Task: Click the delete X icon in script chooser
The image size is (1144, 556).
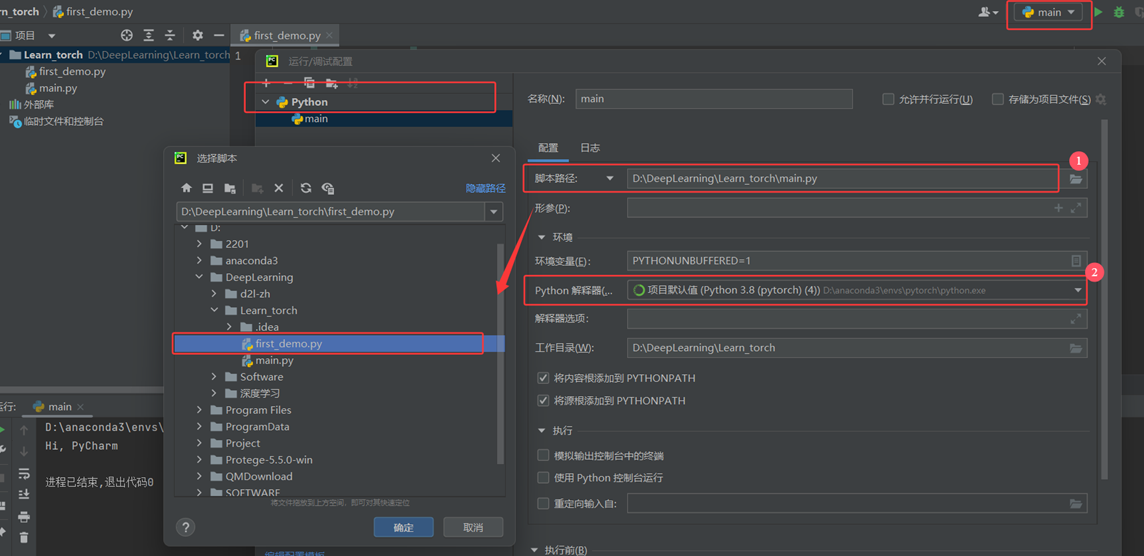Action: tap(279, 188)
